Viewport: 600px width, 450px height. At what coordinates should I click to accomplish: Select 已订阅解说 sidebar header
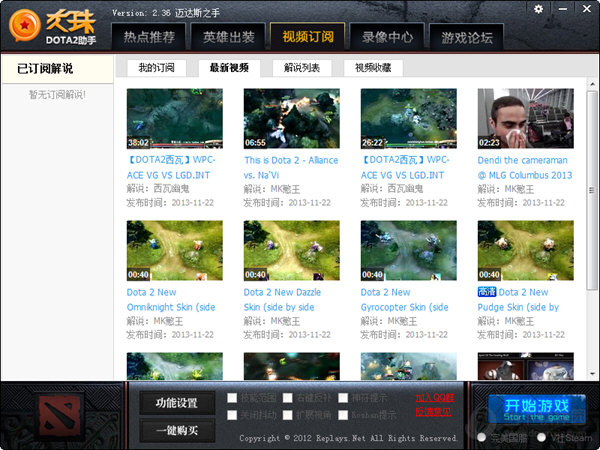pos(57,69)
